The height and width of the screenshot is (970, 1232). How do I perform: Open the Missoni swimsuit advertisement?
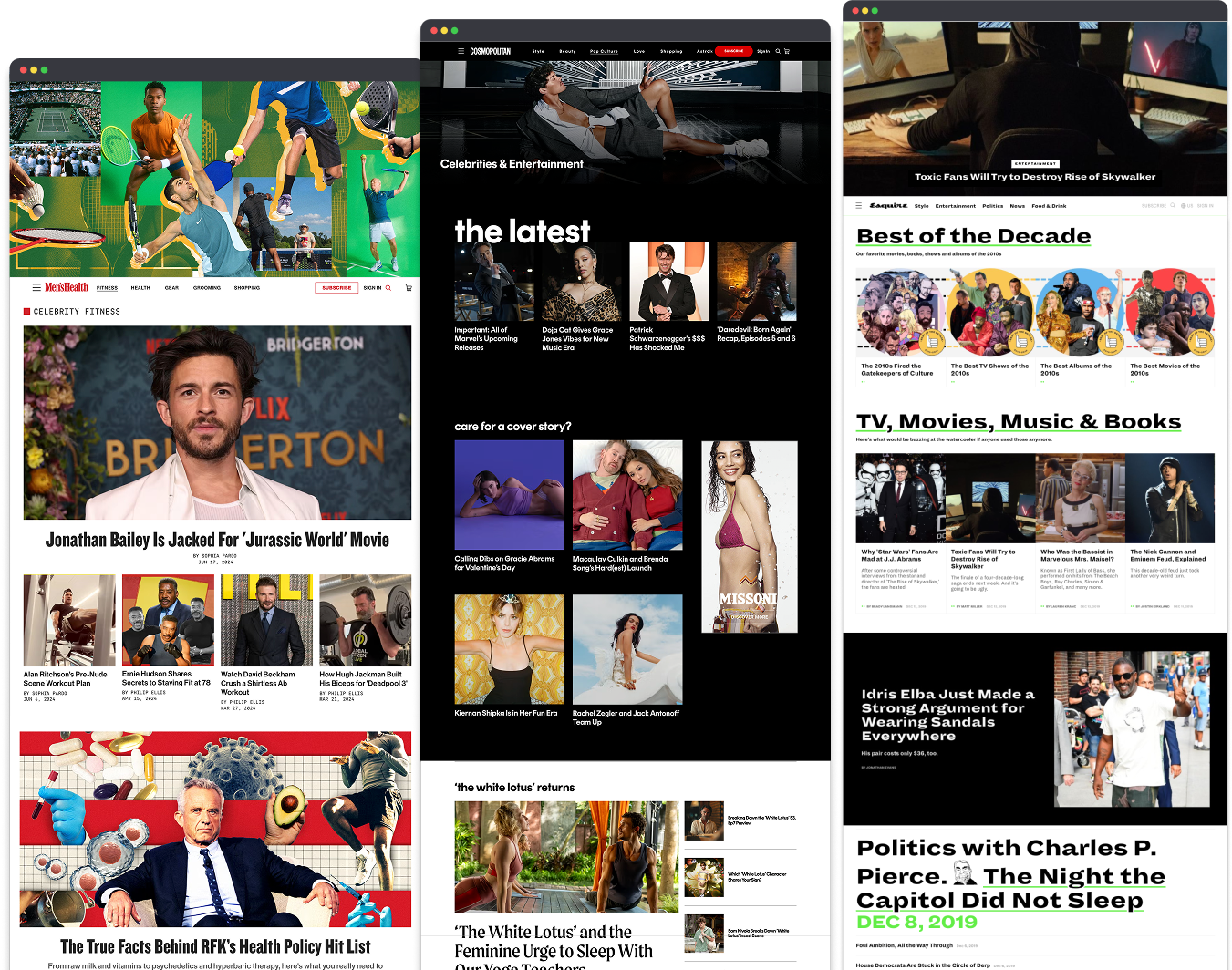tap(750, 537)
